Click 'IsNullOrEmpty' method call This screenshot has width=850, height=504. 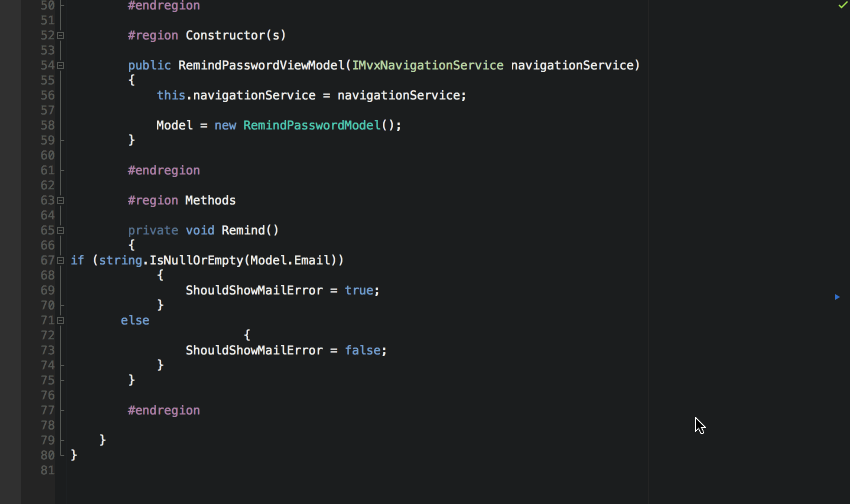click(196, 261)
